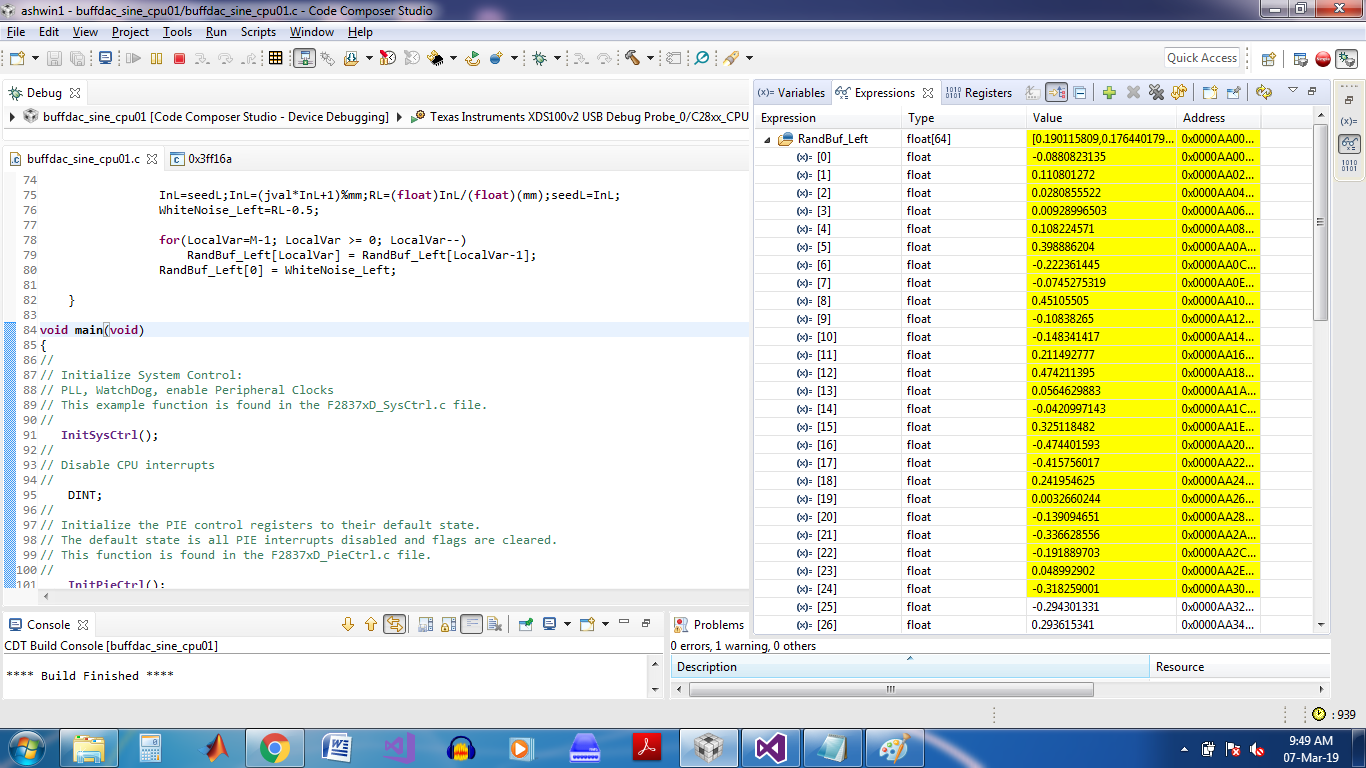Screen dimensions: 1366x768
Task: Open the Project menu
Action: [x=130, y=32]
